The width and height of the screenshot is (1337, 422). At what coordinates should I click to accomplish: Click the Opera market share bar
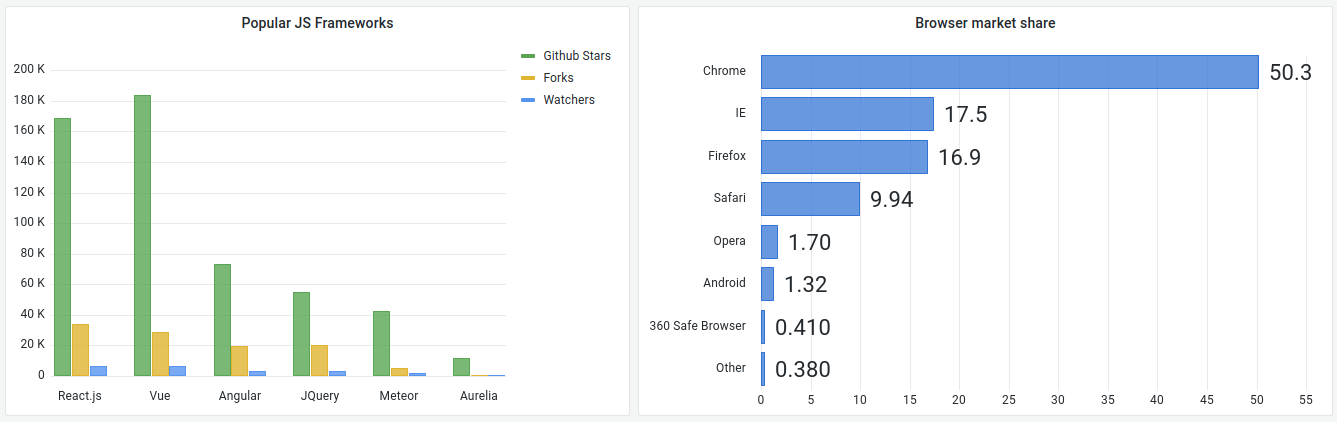point(769,242)
